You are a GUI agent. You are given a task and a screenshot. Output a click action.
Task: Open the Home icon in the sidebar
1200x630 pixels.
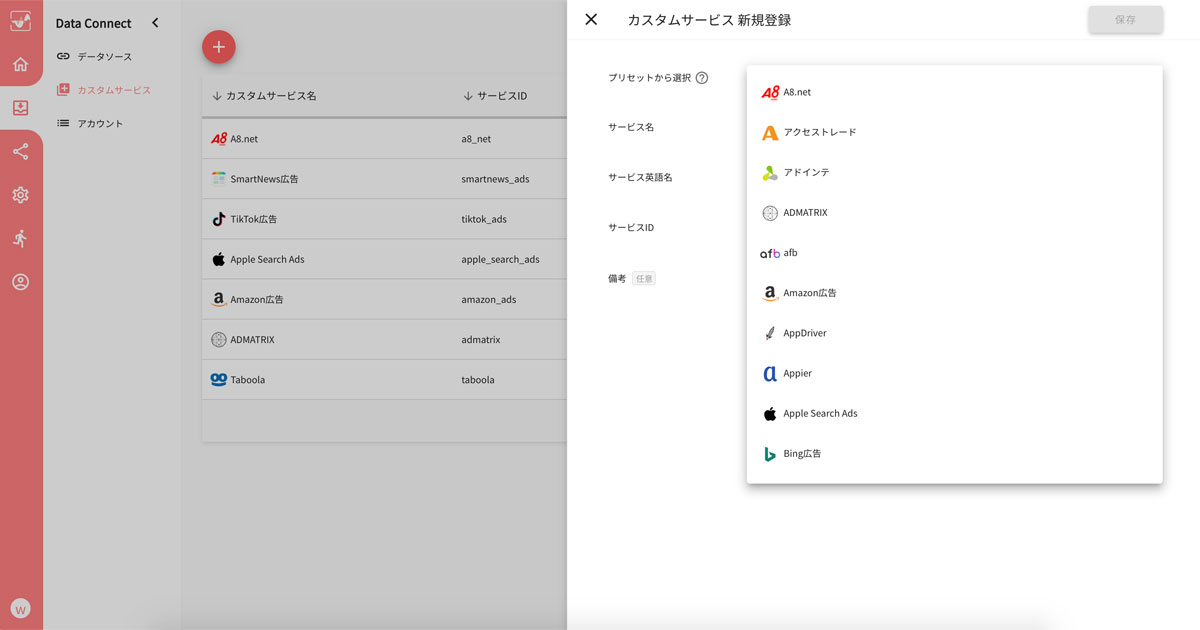20,65
